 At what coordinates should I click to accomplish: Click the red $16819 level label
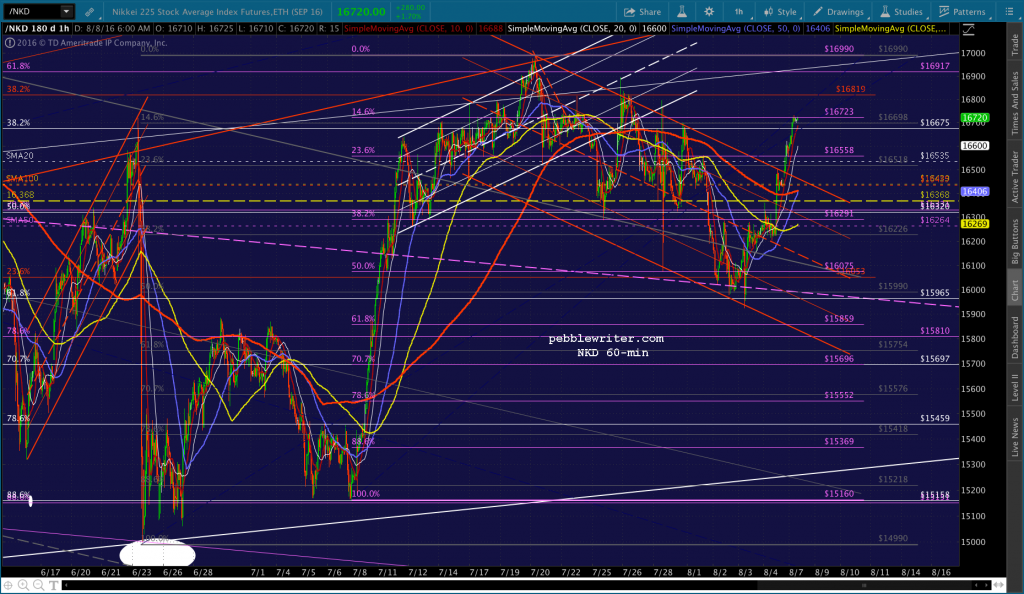point(850,89)
